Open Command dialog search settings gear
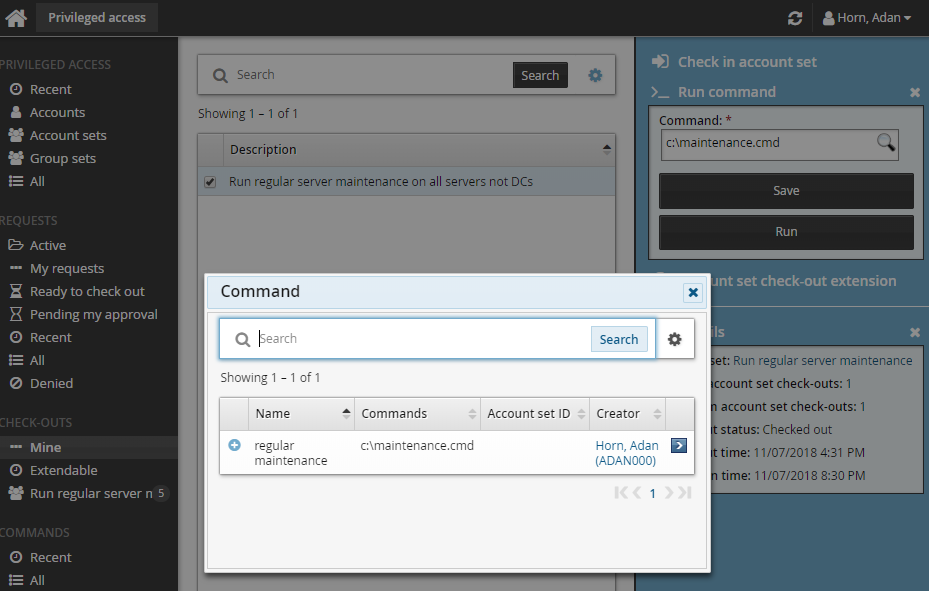 tap(675, 339)
